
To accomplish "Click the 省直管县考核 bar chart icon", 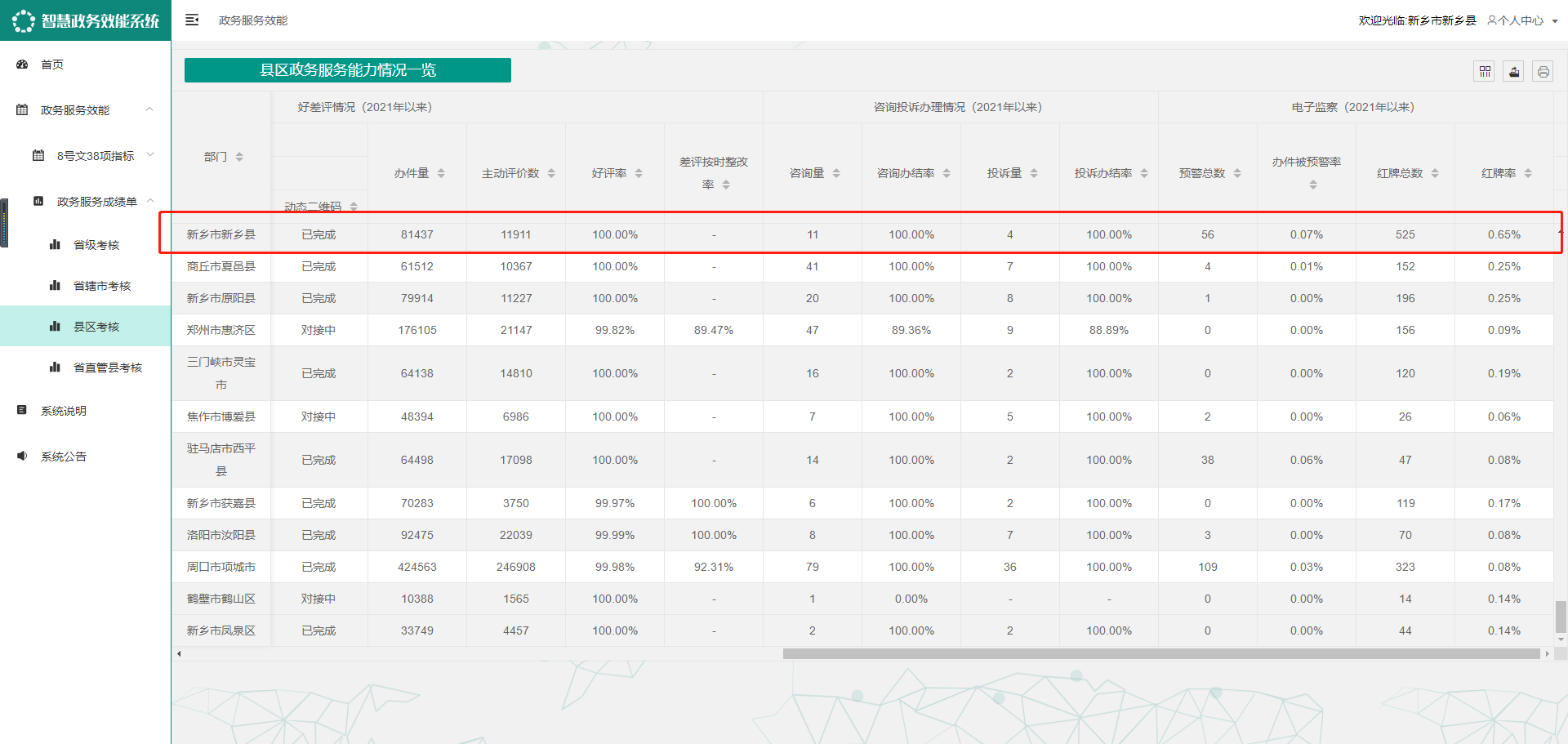I will tap(55, 367).
